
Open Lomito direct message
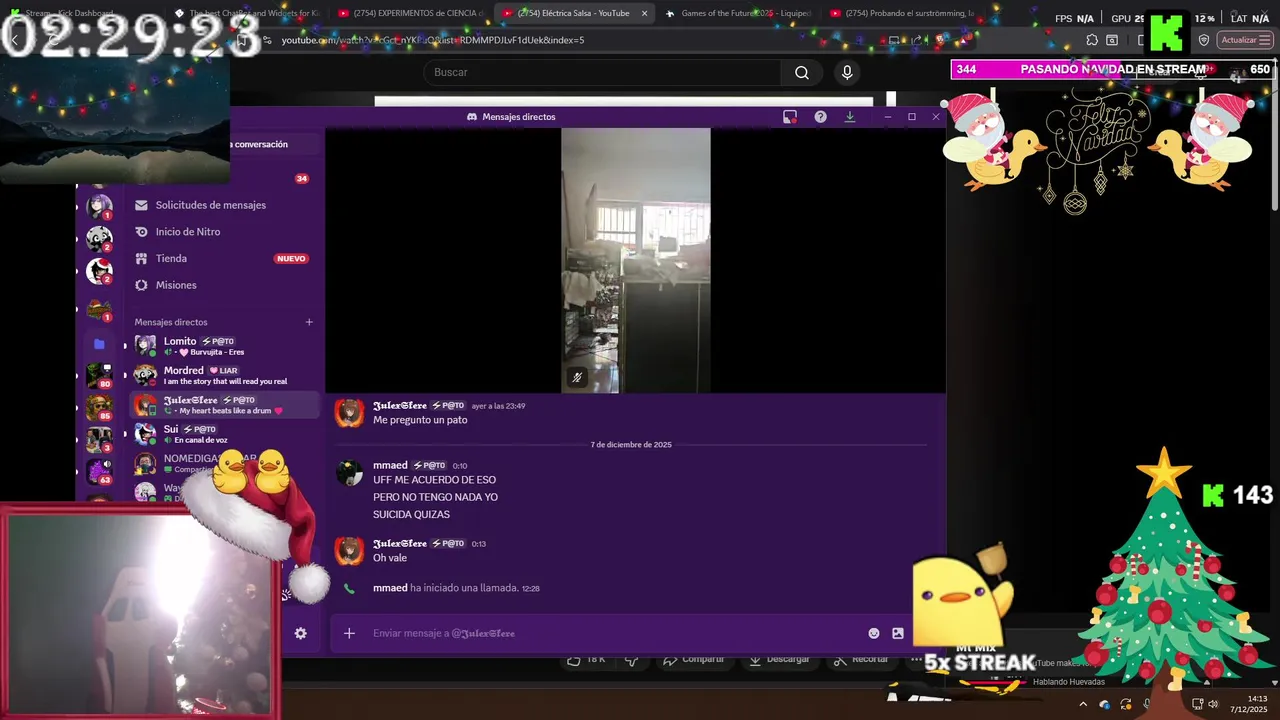point(224,346)
